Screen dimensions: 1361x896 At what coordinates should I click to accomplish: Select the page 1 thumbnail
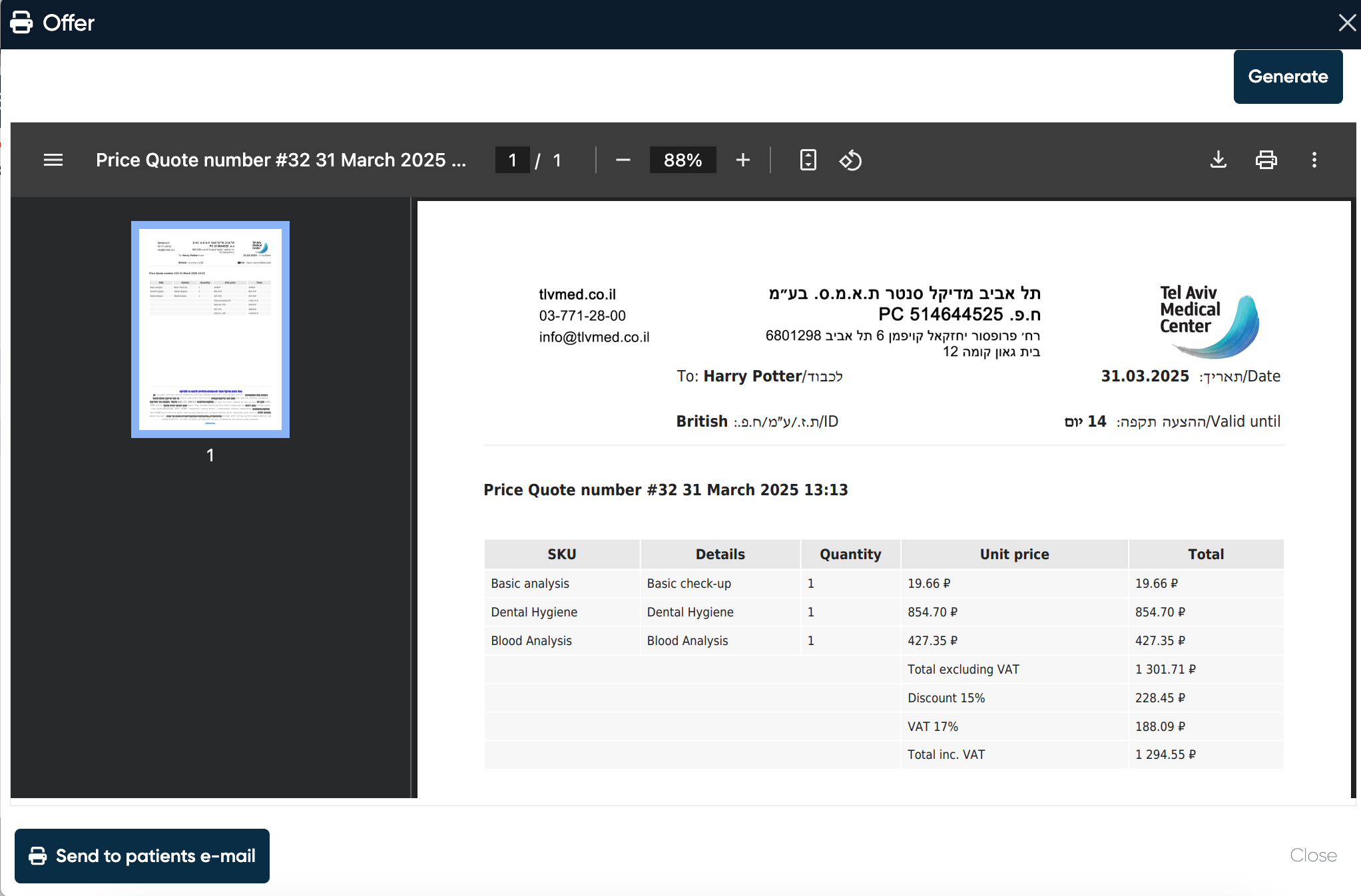[210, 330]
